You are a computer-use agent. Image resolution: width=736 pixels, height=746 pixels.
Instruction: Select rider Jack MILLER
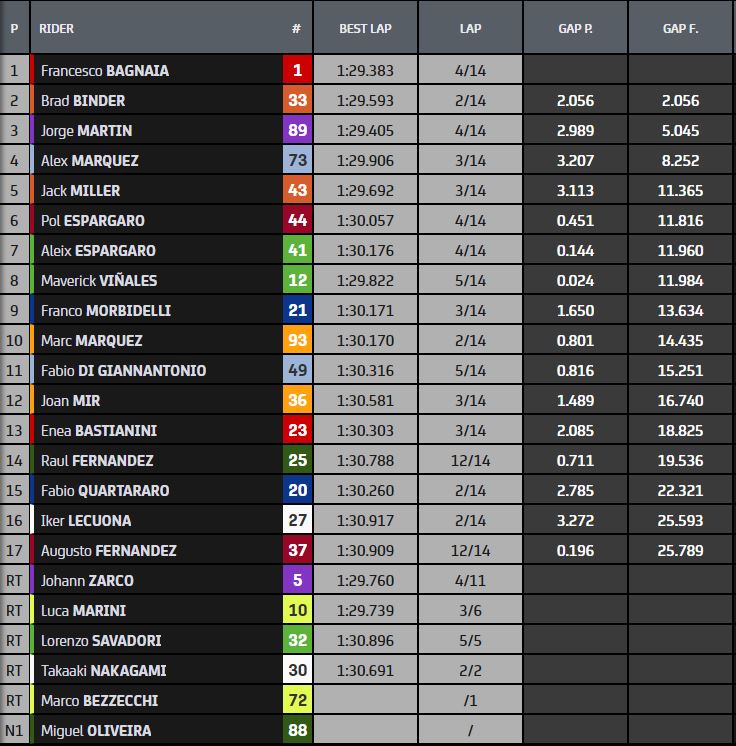tap(83, 190)
